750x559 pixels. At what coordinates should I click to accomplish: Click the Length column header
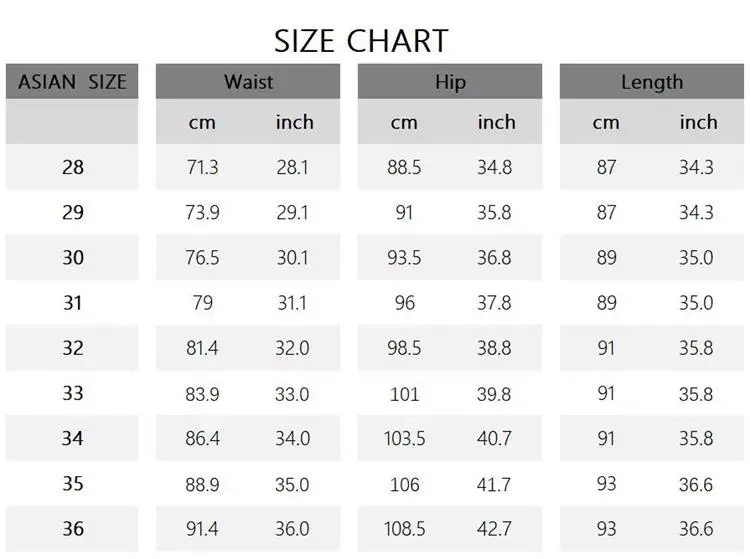[x=652, y=82]
